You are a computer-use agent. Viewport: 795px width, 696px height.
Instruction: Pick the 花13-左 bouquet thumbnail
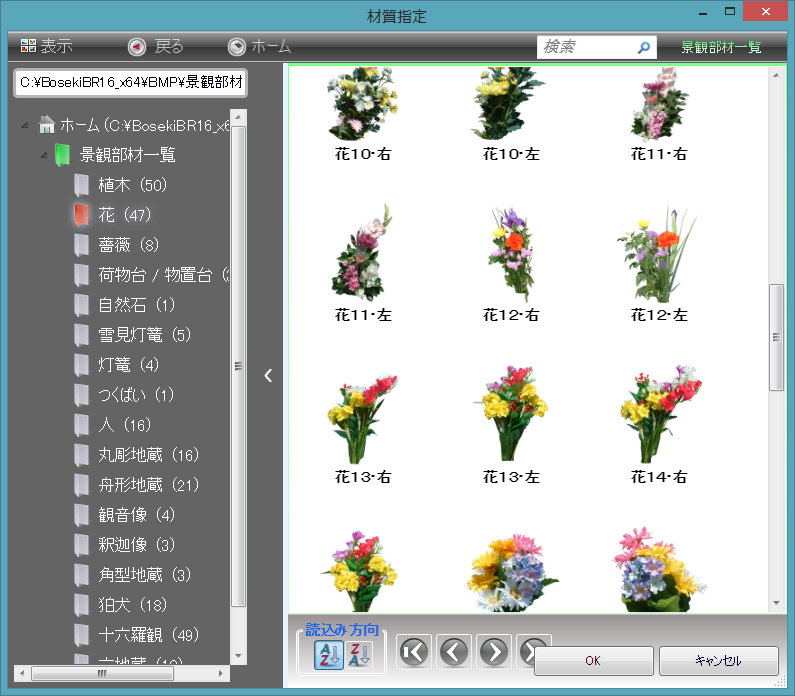click(x=510, y=415)
